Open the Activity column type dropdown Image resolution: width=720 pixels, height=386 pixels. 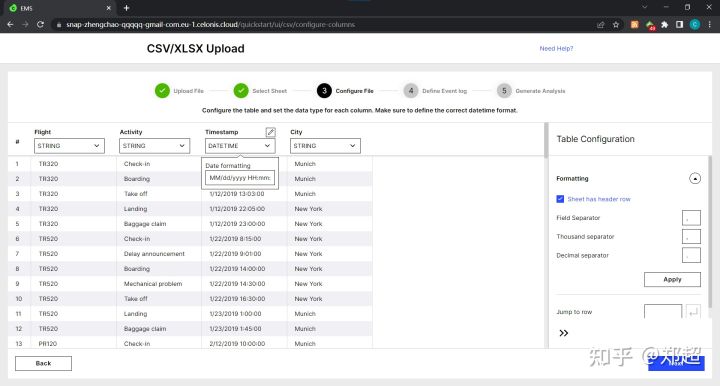[x=154, y=145]
